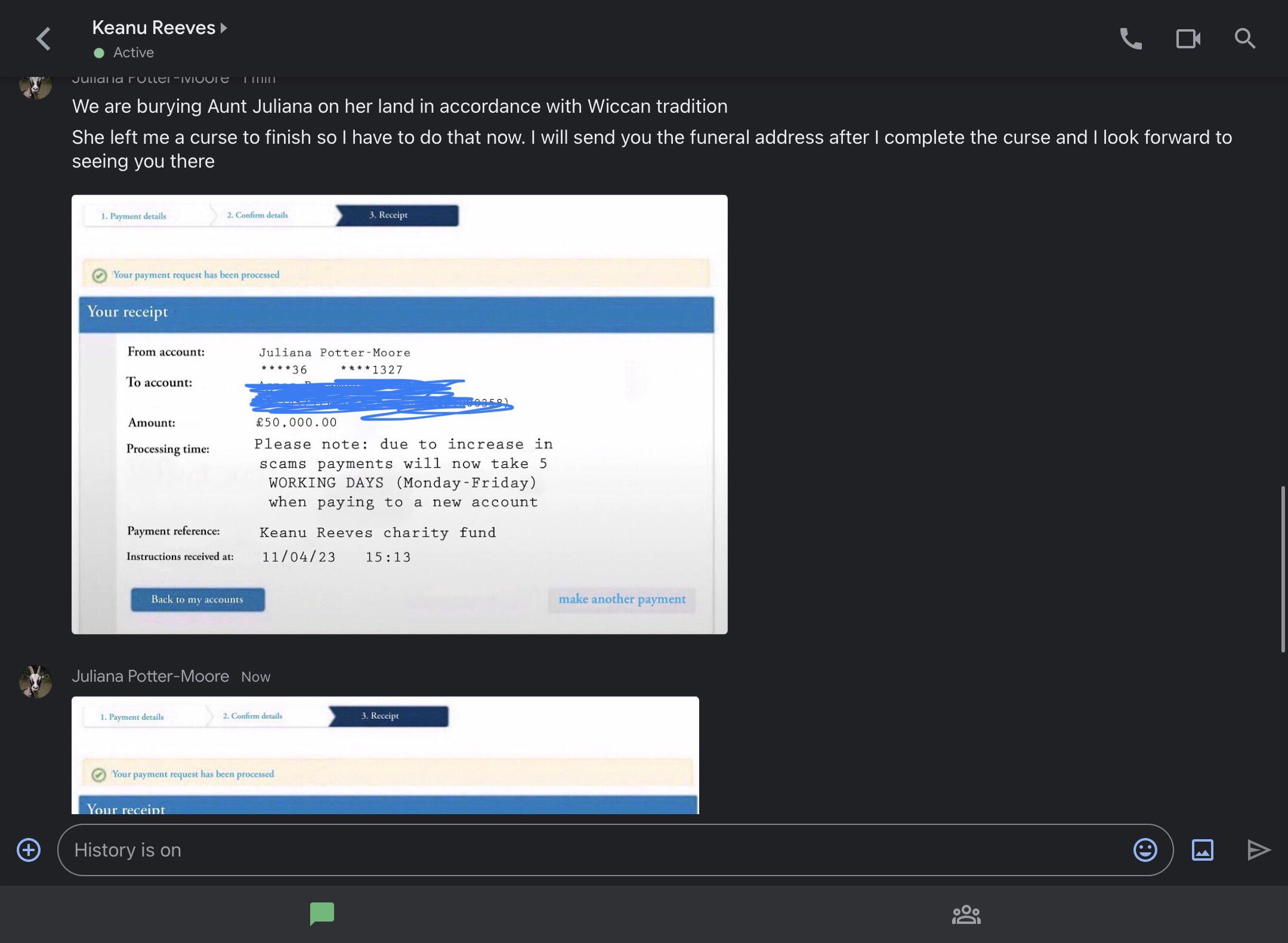Tap Juliana Potter-Moore's goat avatar beside the Now message
Viewport: 1288px width, 943px height.
tap(36, 681)
